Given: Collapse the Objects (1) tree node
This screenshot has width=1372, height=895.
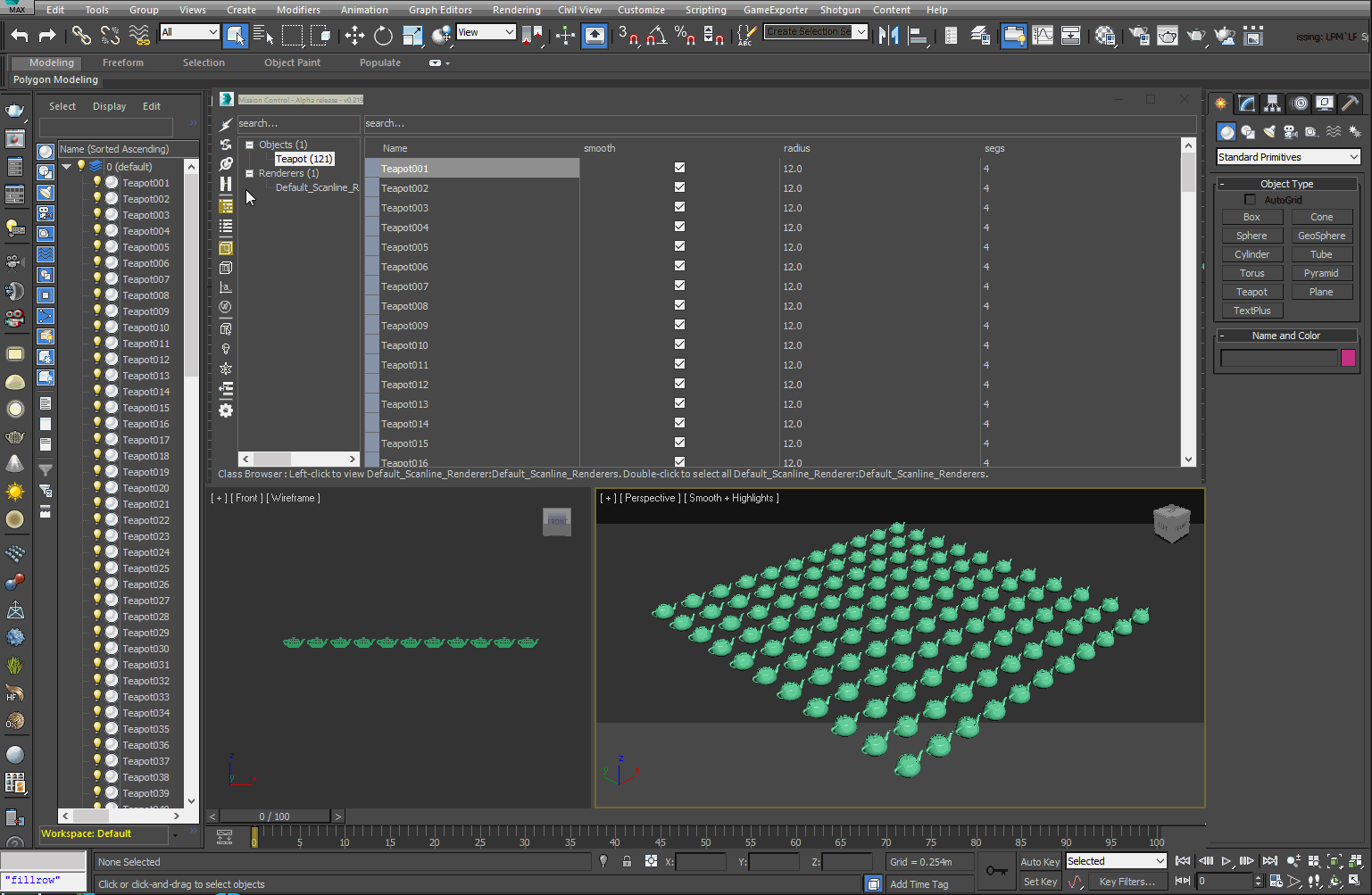Looking at the screenshot, I should pyautogui.click(x=250, y=145).
